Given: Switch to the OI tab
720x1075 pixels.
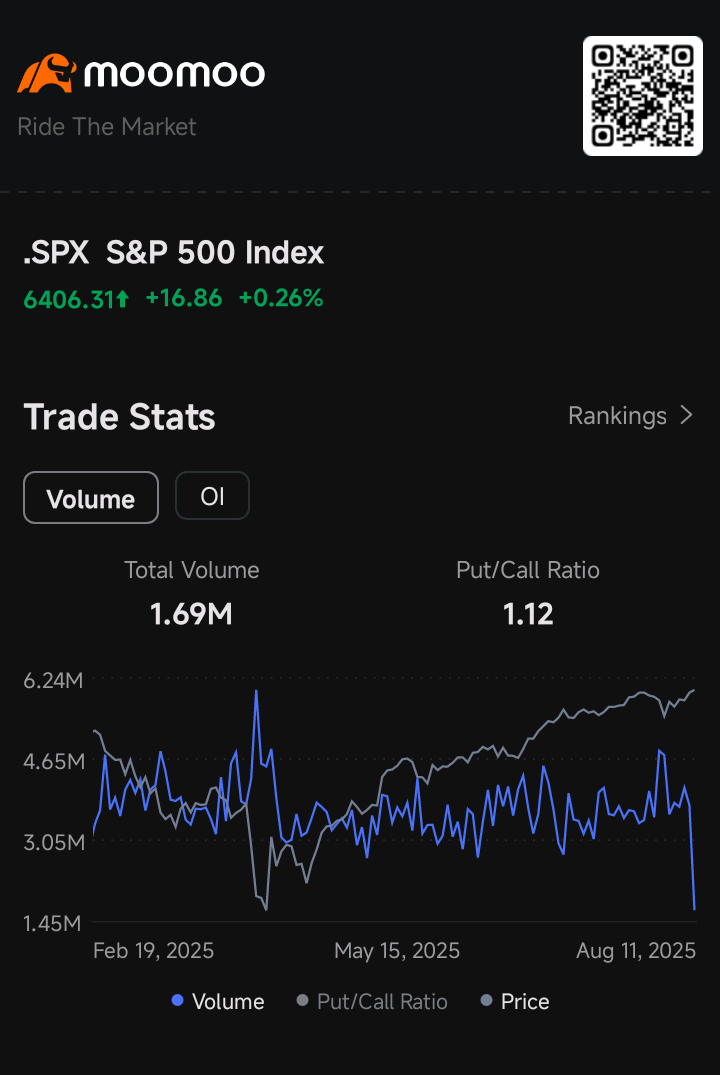Looking at the screenshot, I should (213, 496).
